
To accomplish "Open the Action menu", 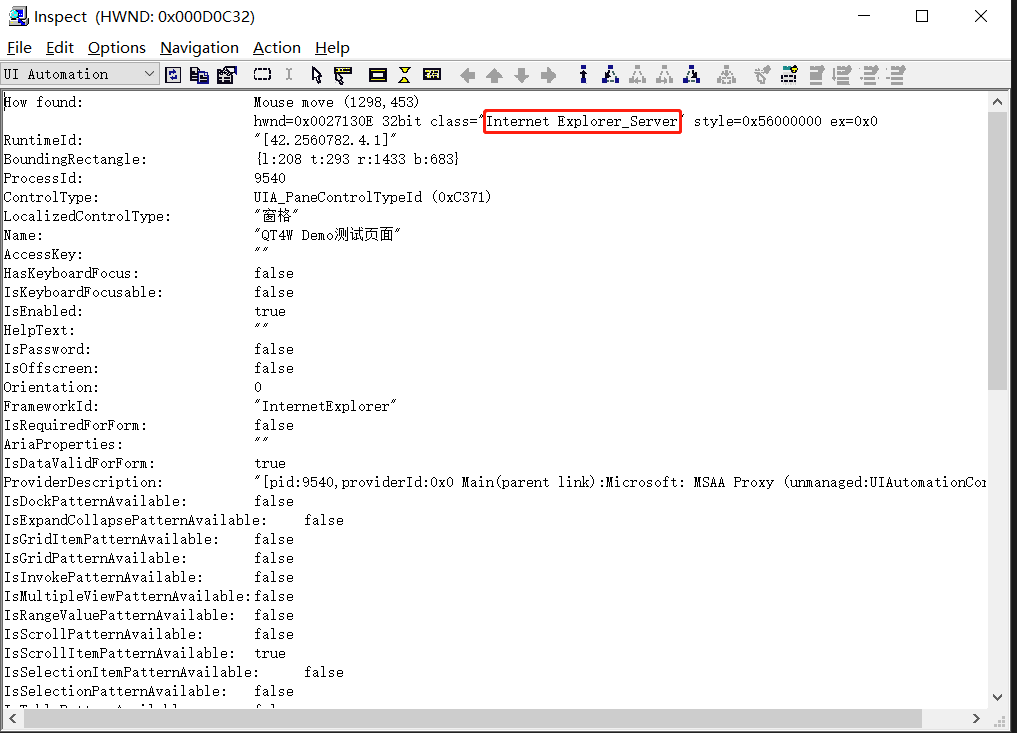I will [x=277, y=48].
